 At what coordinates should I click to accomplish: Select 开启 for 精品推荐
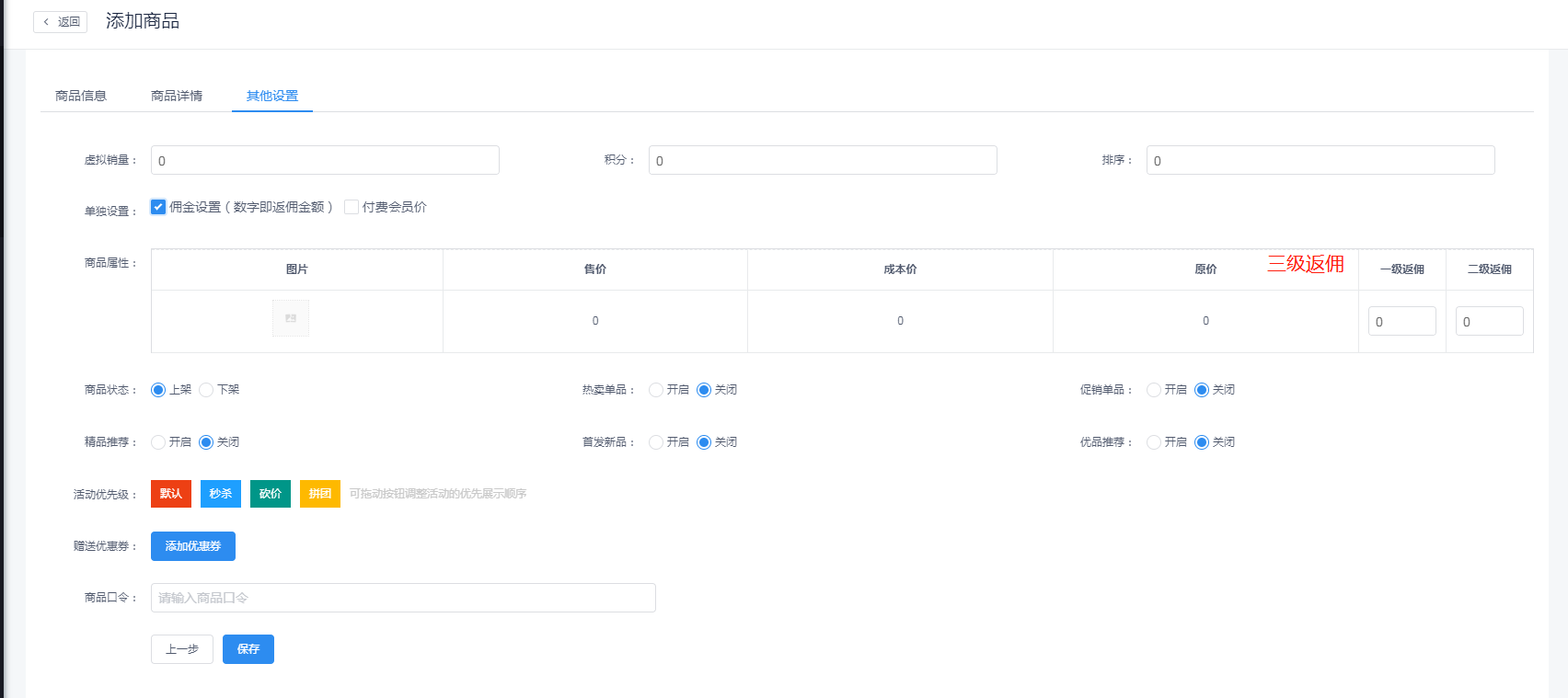click(158, 442)
